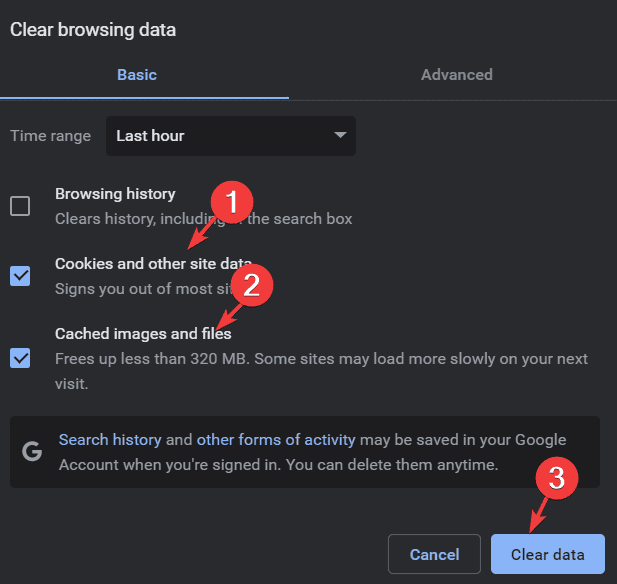Click the red number 2 annotation marker
The height and width of the screenshot is (584, 617).
pos(252,285)
